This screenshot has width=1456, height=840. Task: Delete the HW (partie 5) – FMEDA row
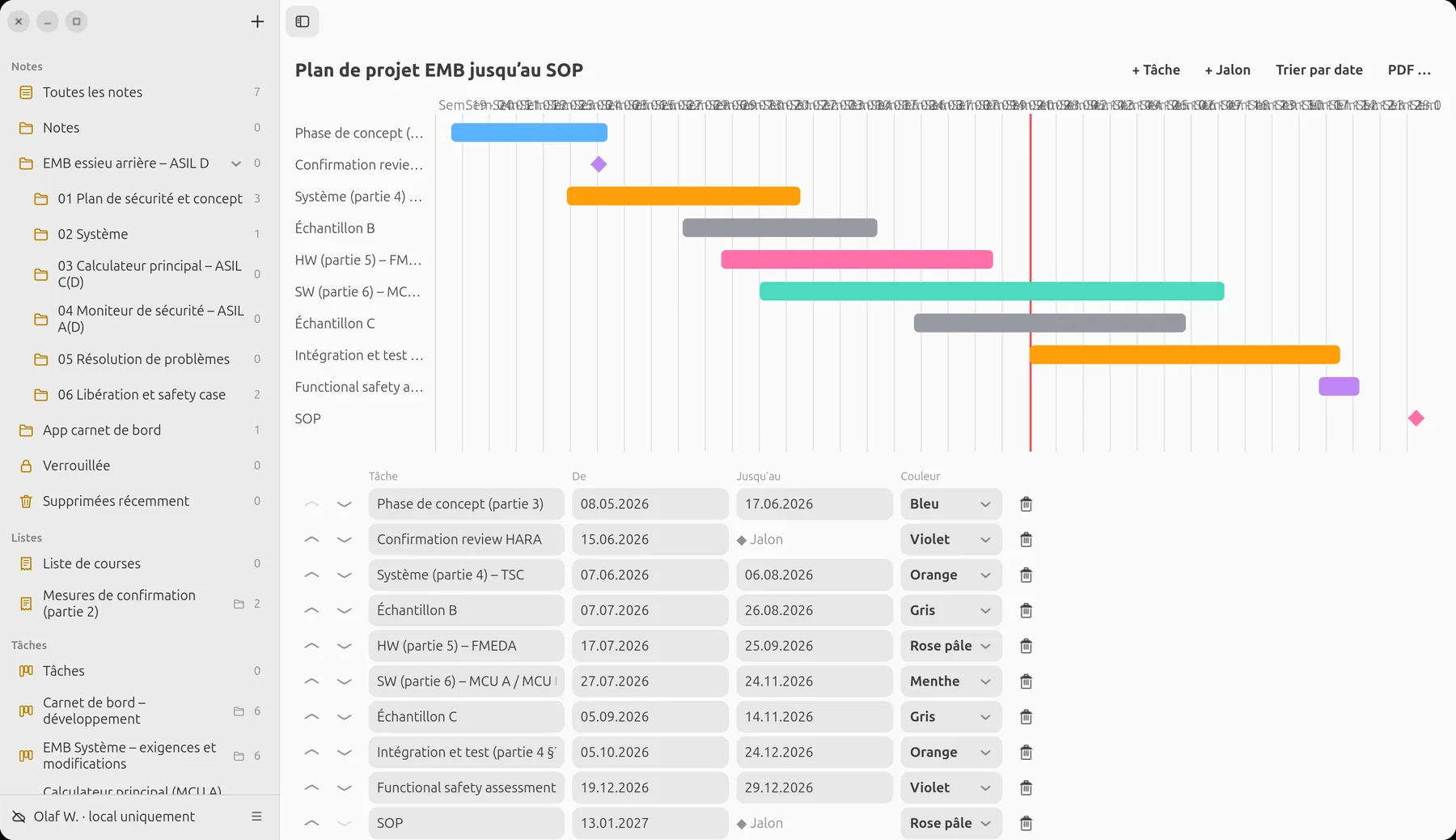(1026, 646)
